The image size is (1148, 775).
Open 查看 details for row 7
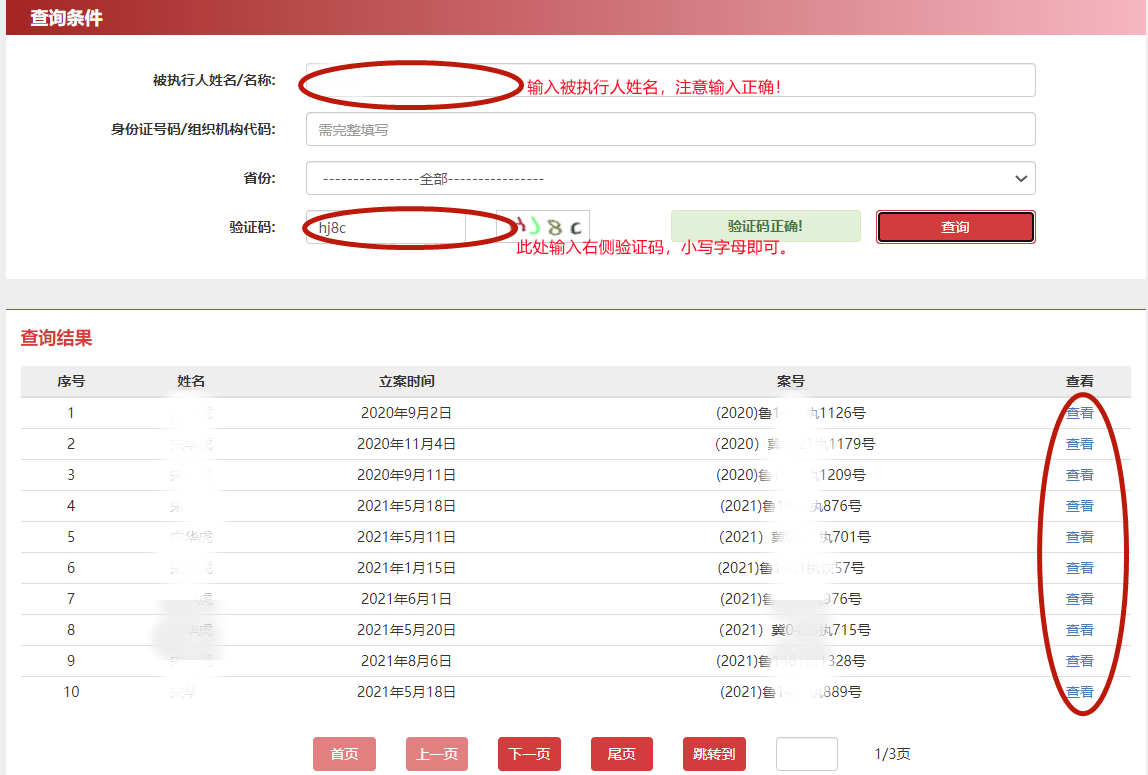point(1080,598)
